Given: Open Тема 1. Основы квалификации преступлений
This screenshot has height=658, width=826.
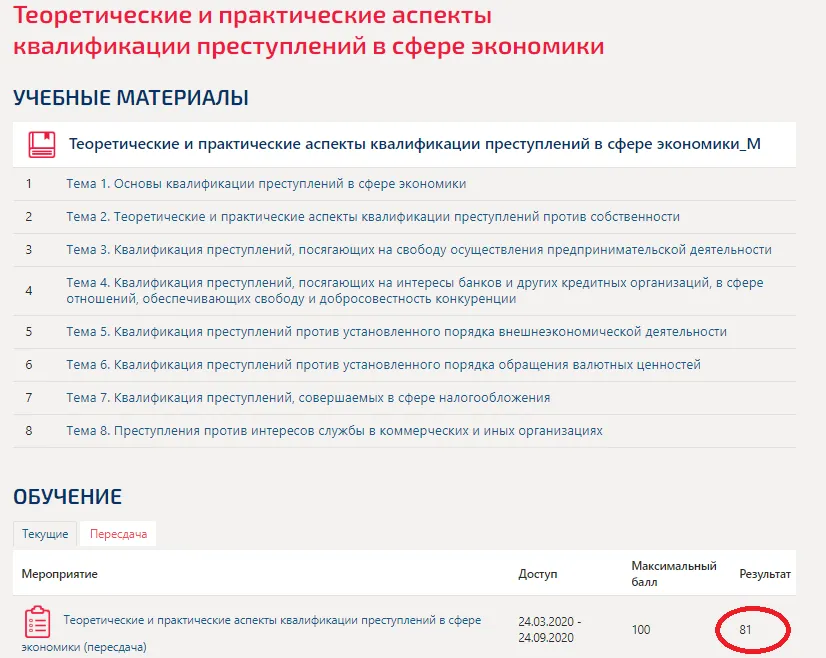Looking at the screenshot, I should click(x=266, y=184).
